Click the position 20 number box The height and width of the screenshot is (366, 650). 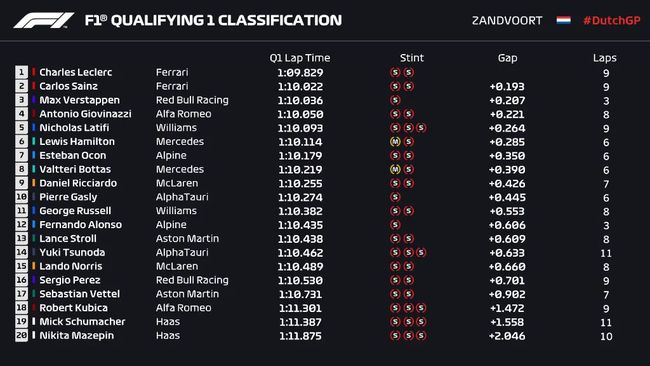pos(22,335)
